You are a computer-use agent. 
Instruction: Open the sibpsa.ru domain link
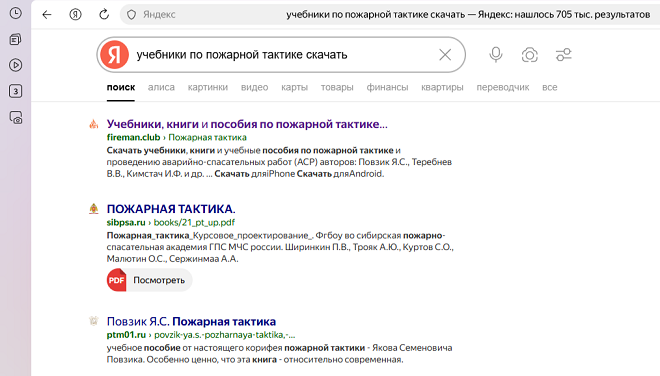[x=126, y=222]
